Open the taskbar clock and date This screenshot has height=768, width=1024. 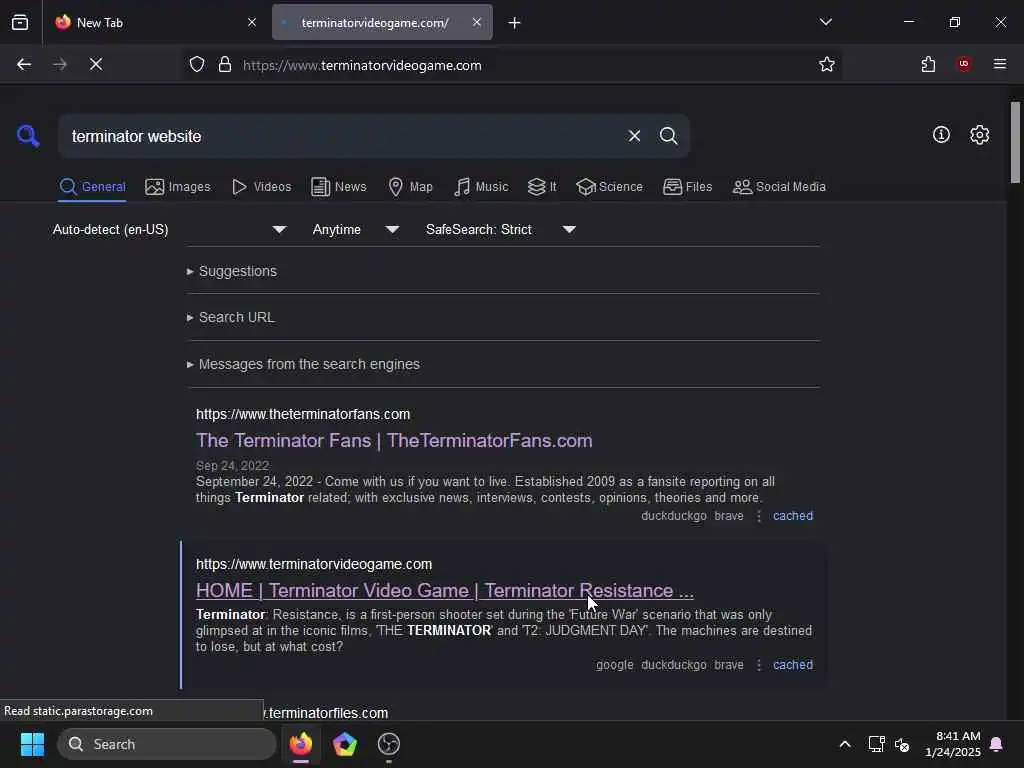click(x=953, y=744)
